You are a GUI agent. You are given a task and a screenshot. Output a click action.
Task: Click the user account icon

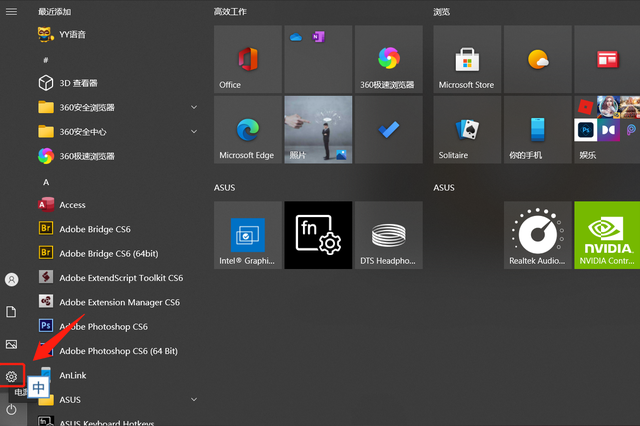(12, 280)
